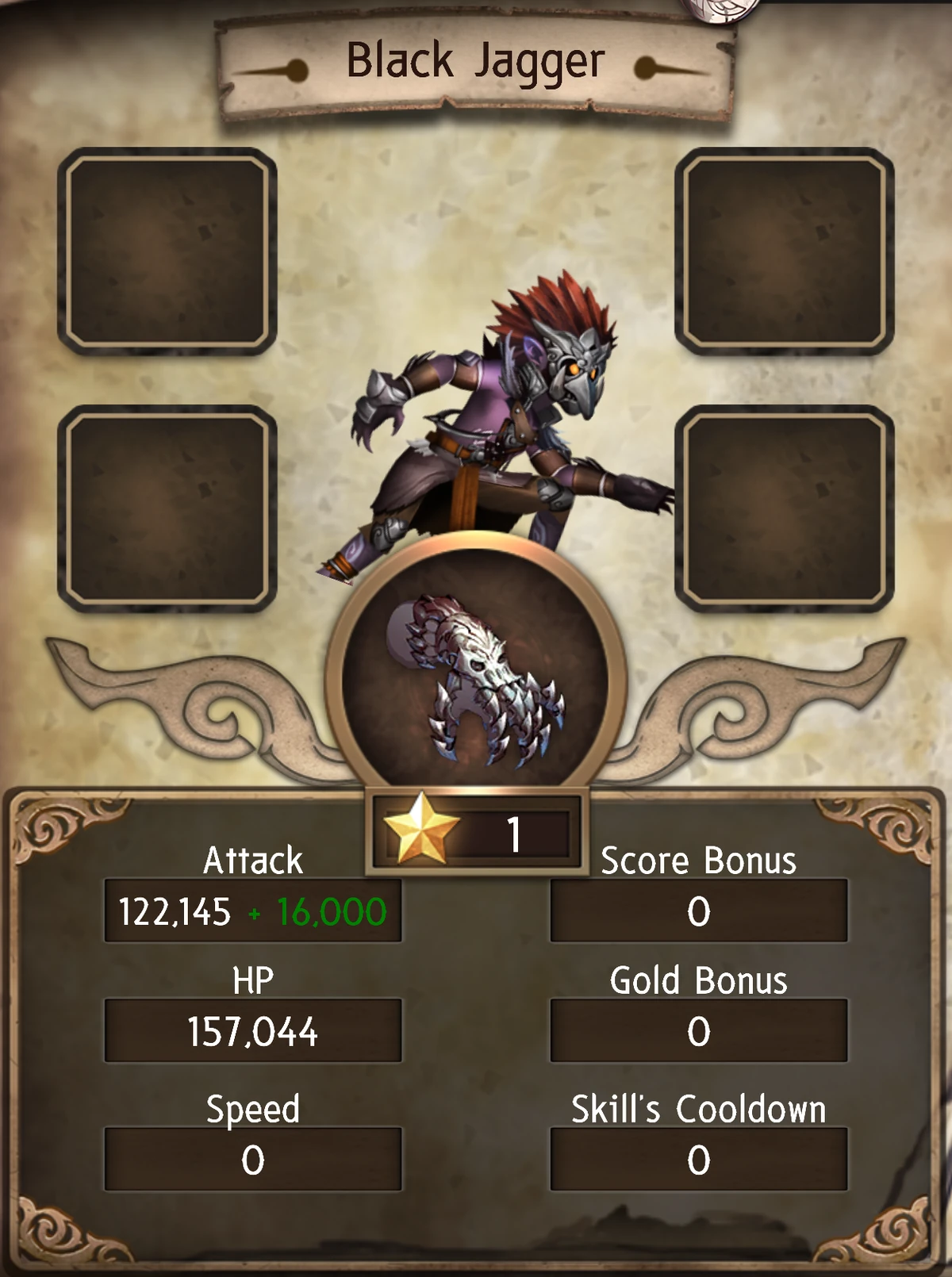Tap the Gold Bonus label
This screenshot has width=952, height=1277.
pyautogui.click(x=699, y=980)
